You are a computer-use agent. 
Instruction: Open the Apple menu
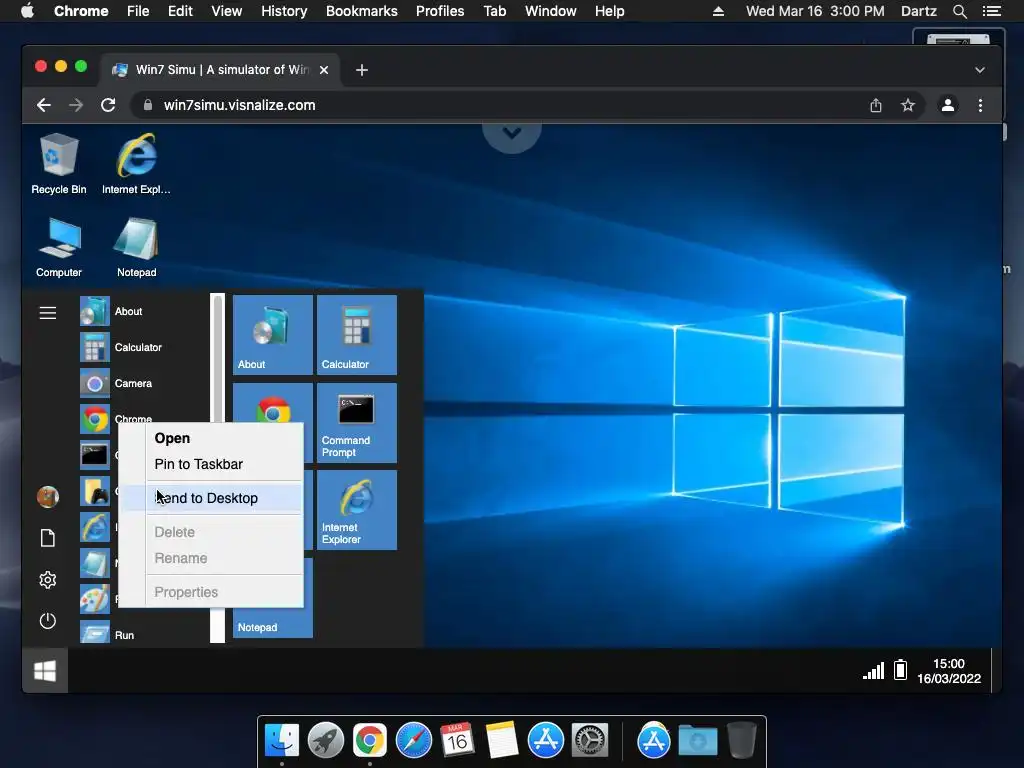pyautogui.click(x=27, y=11)
